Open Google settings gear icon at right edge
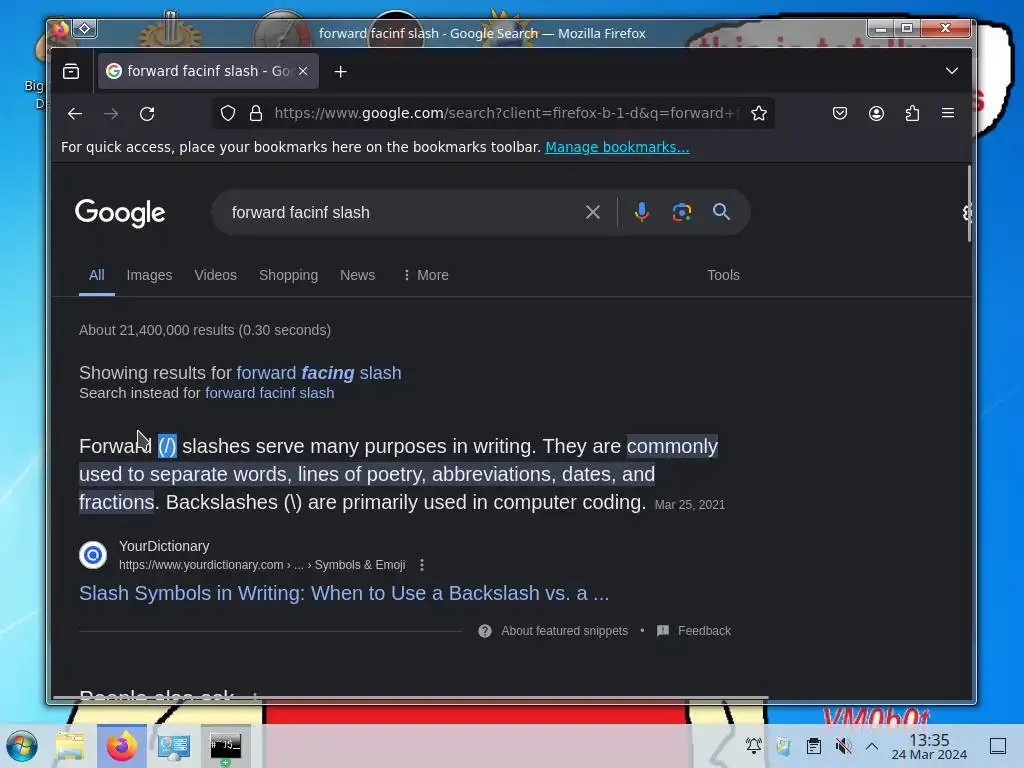Viewport: 1024px width, 768px height. (967, 213)
